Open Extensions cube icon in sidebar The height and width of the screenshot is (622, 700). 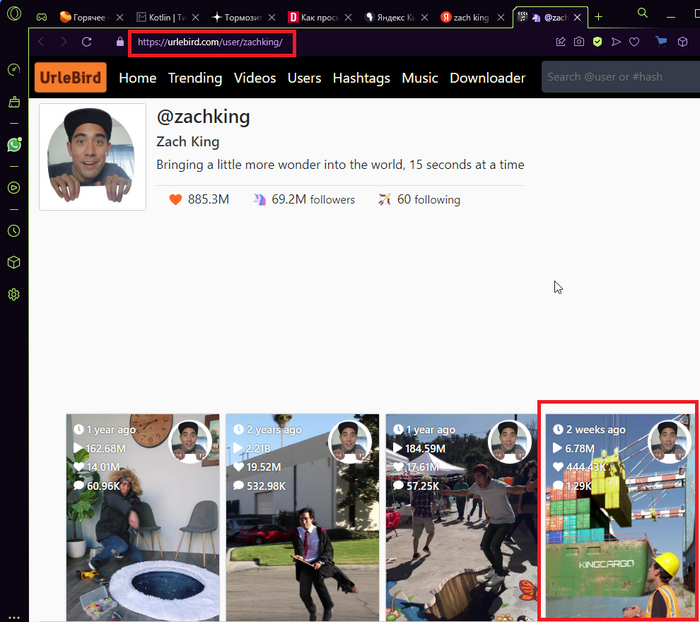pyautogui.click(x=14, y=263)
